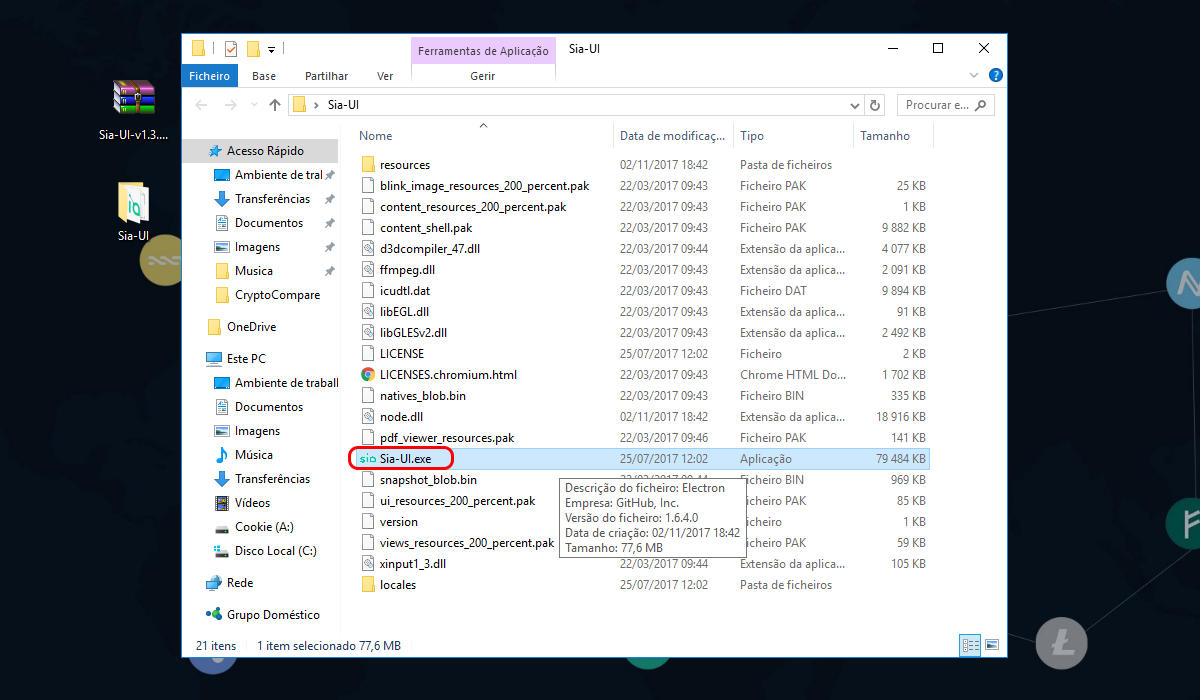Click the Refresh button beside address bar
This screenshot has width=1200, height=700.
(876, 105)
